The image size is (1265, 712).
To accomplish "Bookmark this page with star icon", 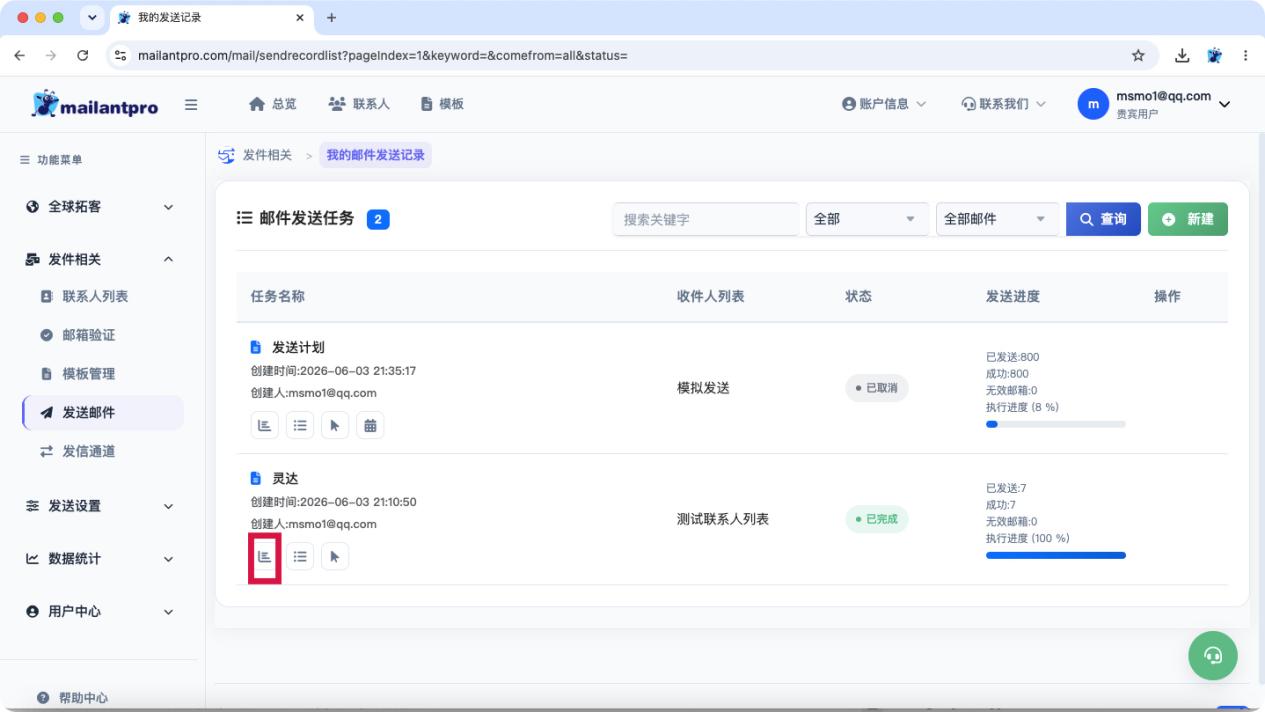I will tap(1138, 55).
